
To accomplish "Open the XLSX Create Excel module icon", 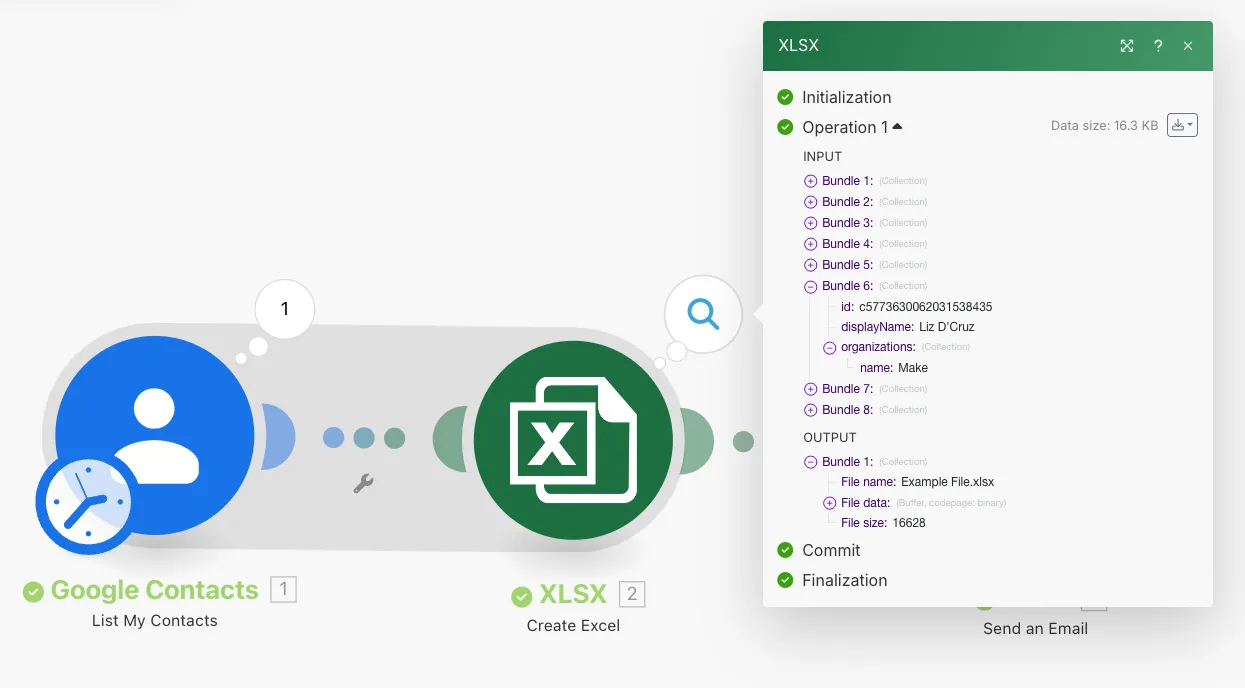I will coord(573,440).
